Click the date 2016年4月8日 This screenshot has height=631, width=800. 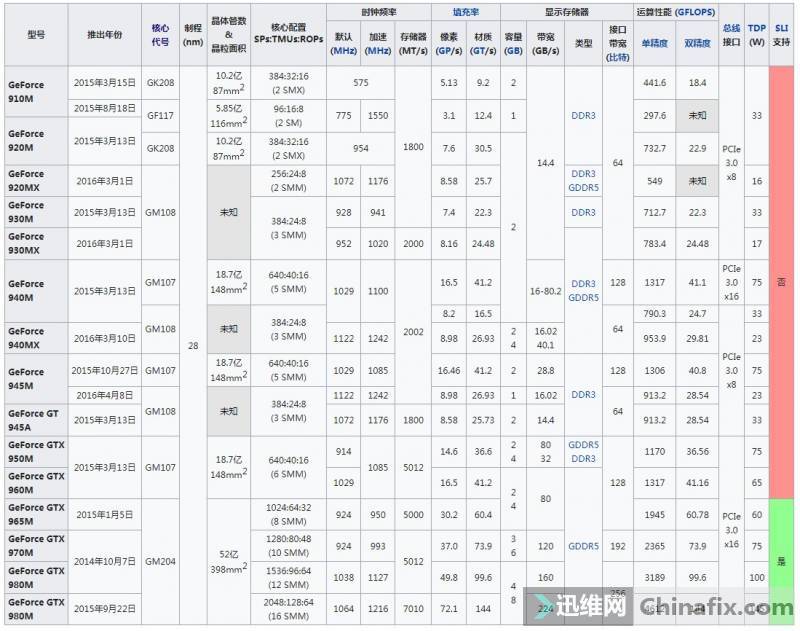pyautogui.click(x=105, y=395)
